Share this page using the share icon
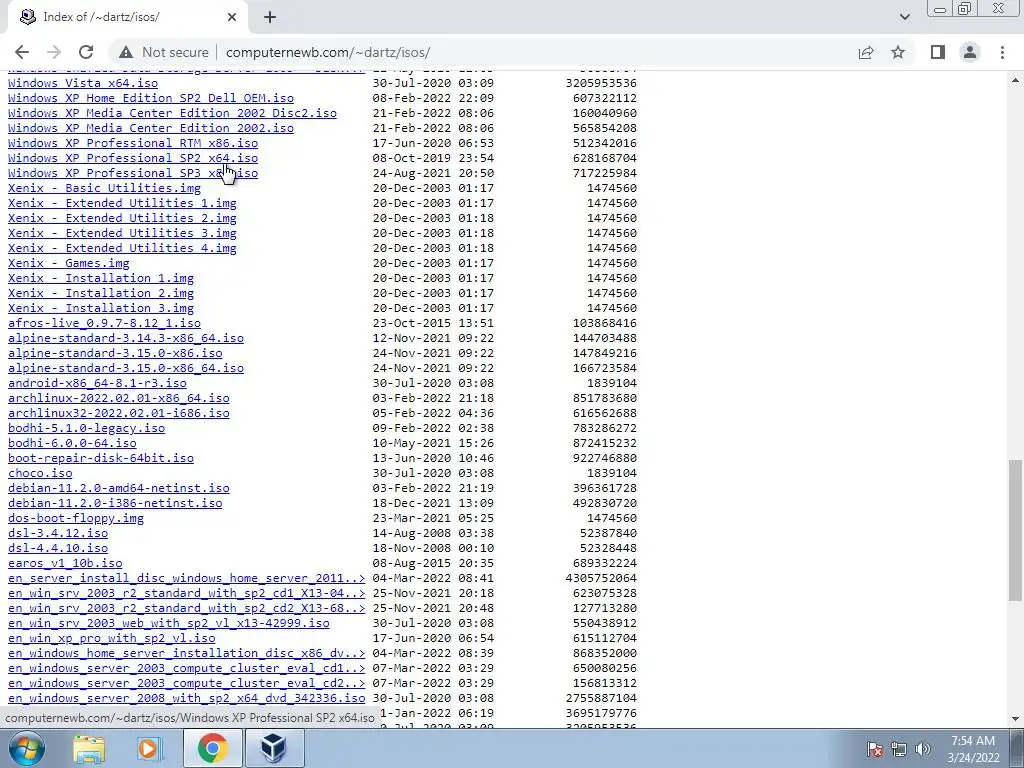This screenshot has height=768, width=1024. tap(866, 52)
